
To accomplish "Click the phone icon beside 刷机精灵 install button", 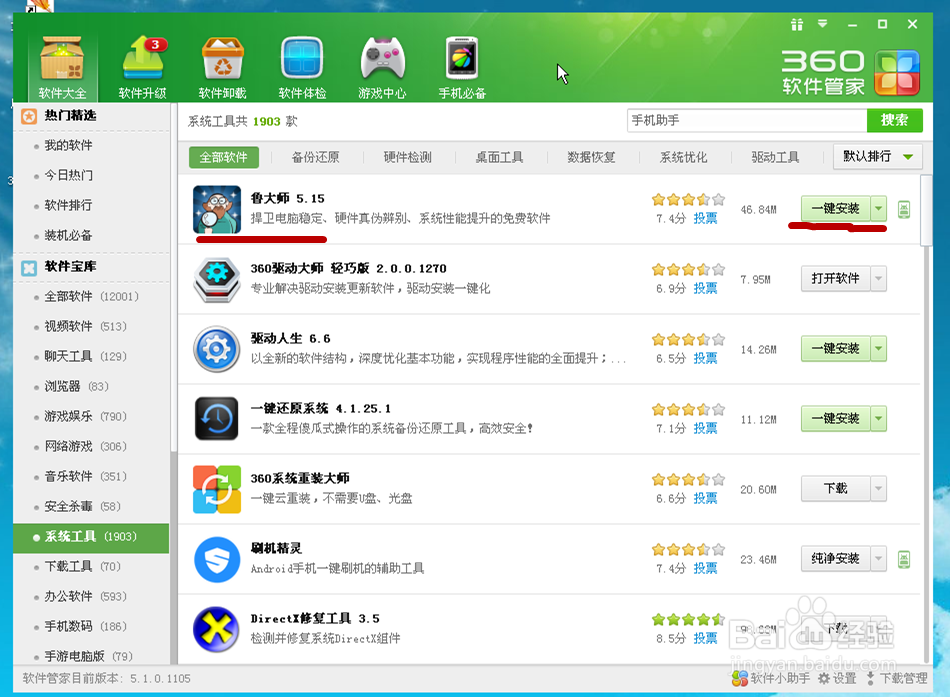I will tap(903, 559).
